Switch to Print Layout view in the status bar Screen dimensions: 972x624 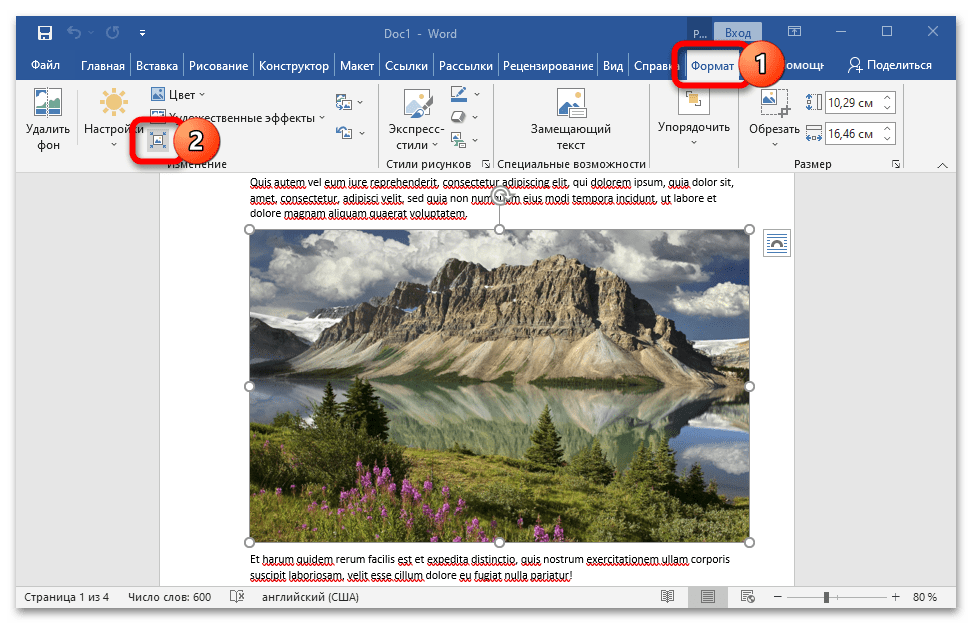(708, 597)
